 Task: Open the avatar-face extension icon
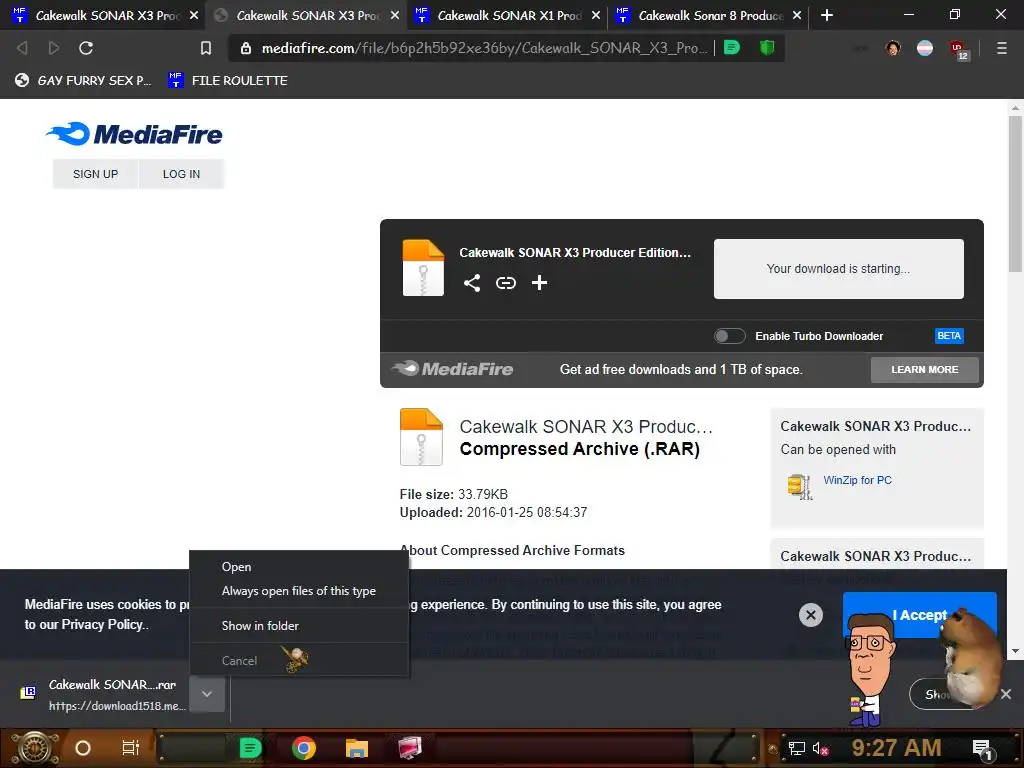tap(893, 48)
